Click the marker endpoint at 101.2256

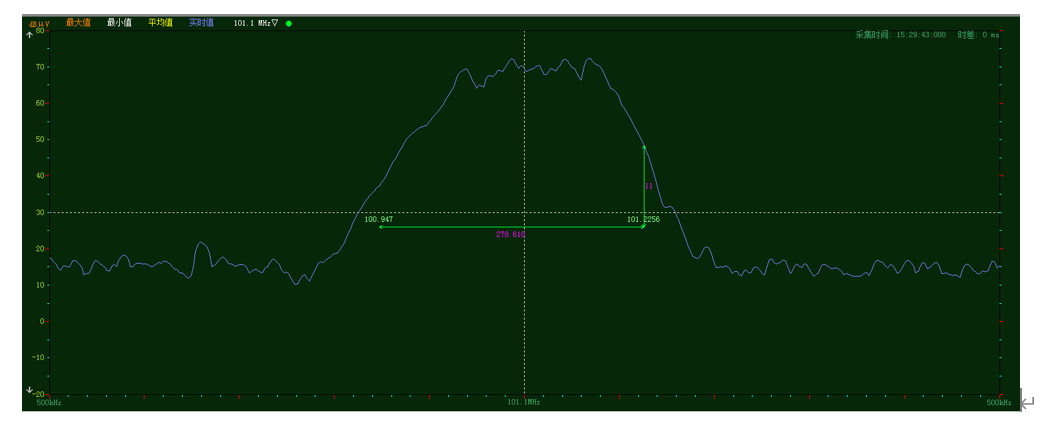coord(643,226)
